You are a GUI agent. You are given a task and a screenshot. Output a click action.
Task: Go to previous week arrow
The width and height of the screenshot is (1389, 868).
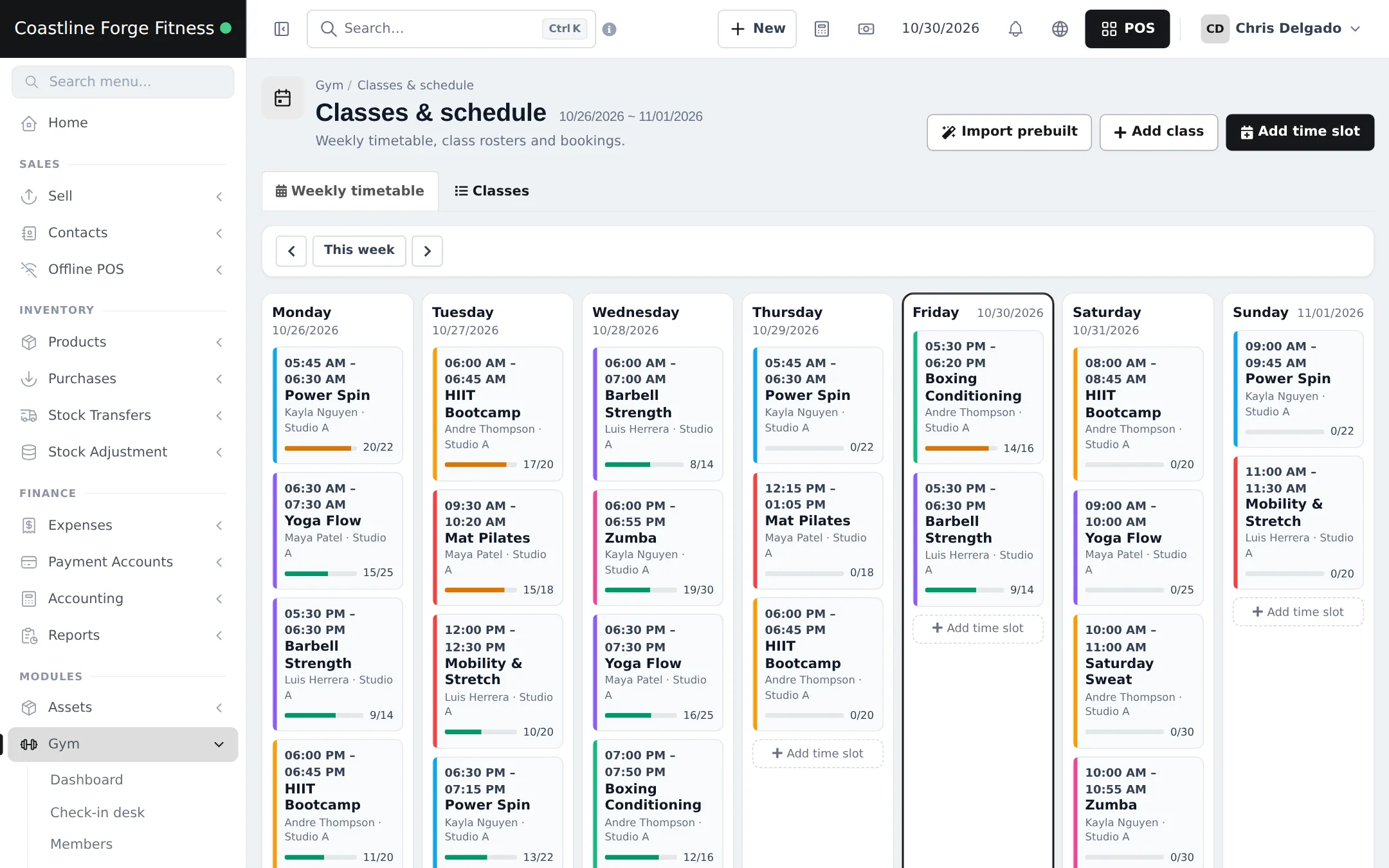point(291,251)
